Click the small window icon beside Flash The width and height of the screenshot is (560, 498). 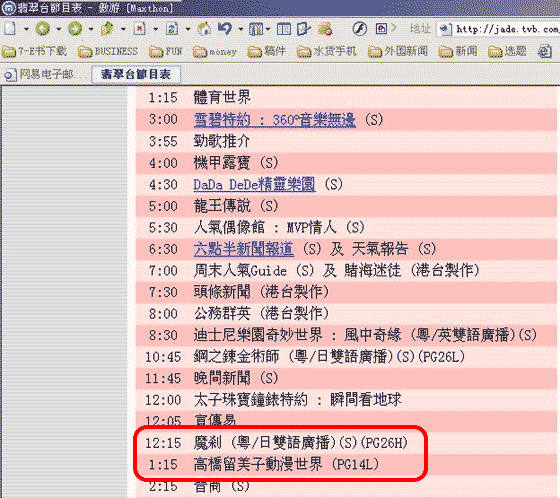pos(381,28)
